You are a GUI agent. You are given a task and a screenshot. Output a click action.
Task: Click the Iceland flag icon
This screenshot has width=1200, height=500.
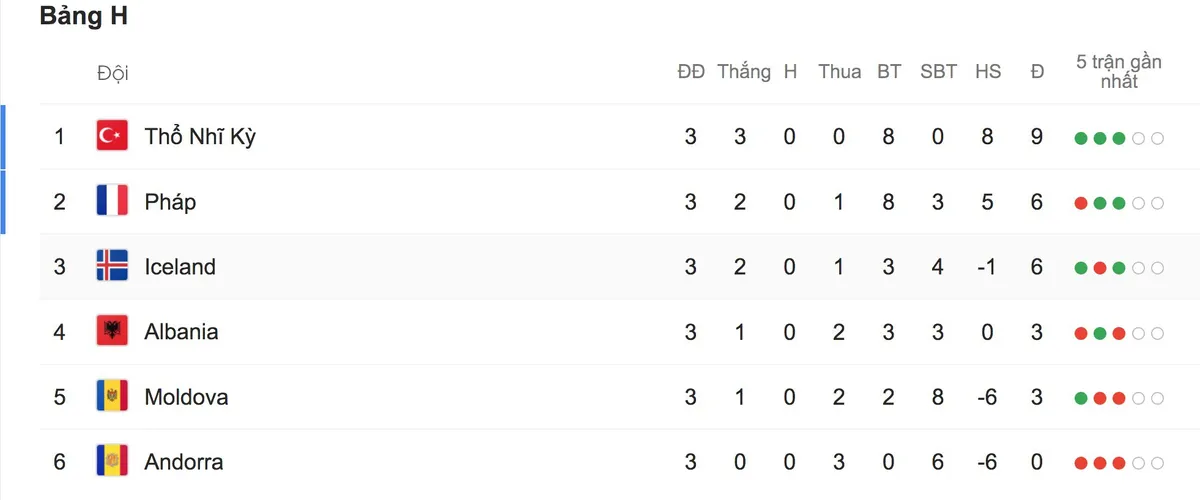(112, 266)
